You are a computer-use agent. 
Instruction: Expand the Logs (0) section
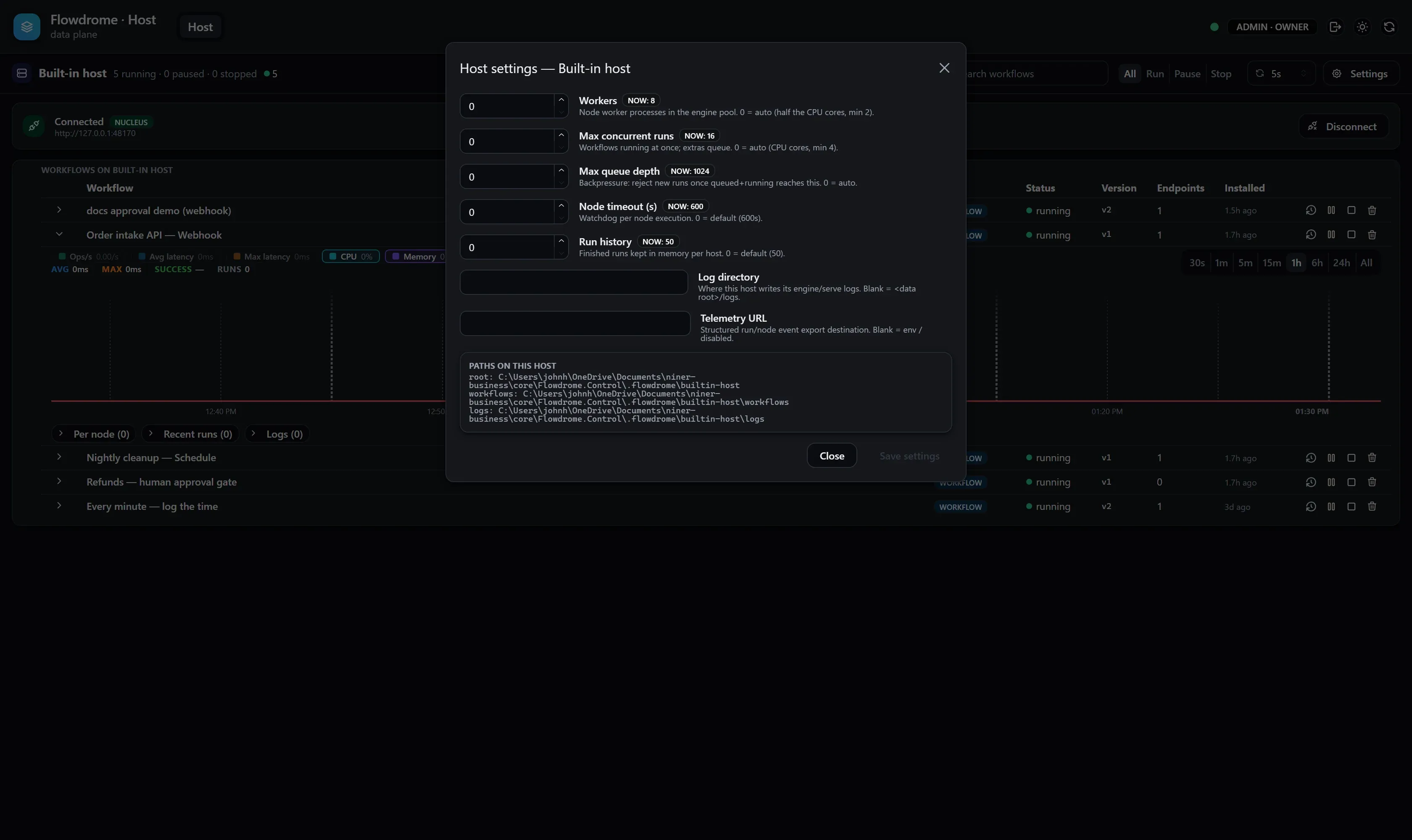pos(277,434)
